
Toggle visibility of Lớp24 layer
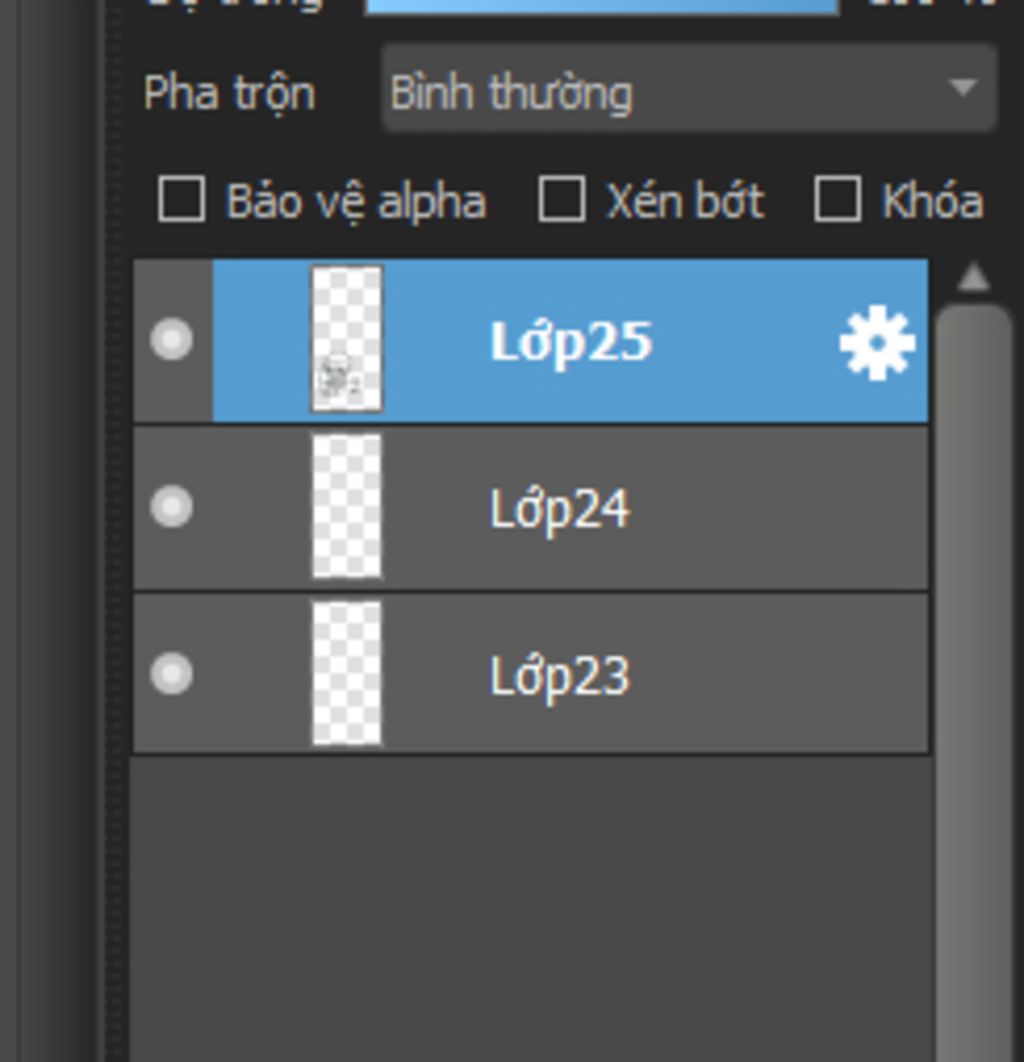(x=171, y=506)
